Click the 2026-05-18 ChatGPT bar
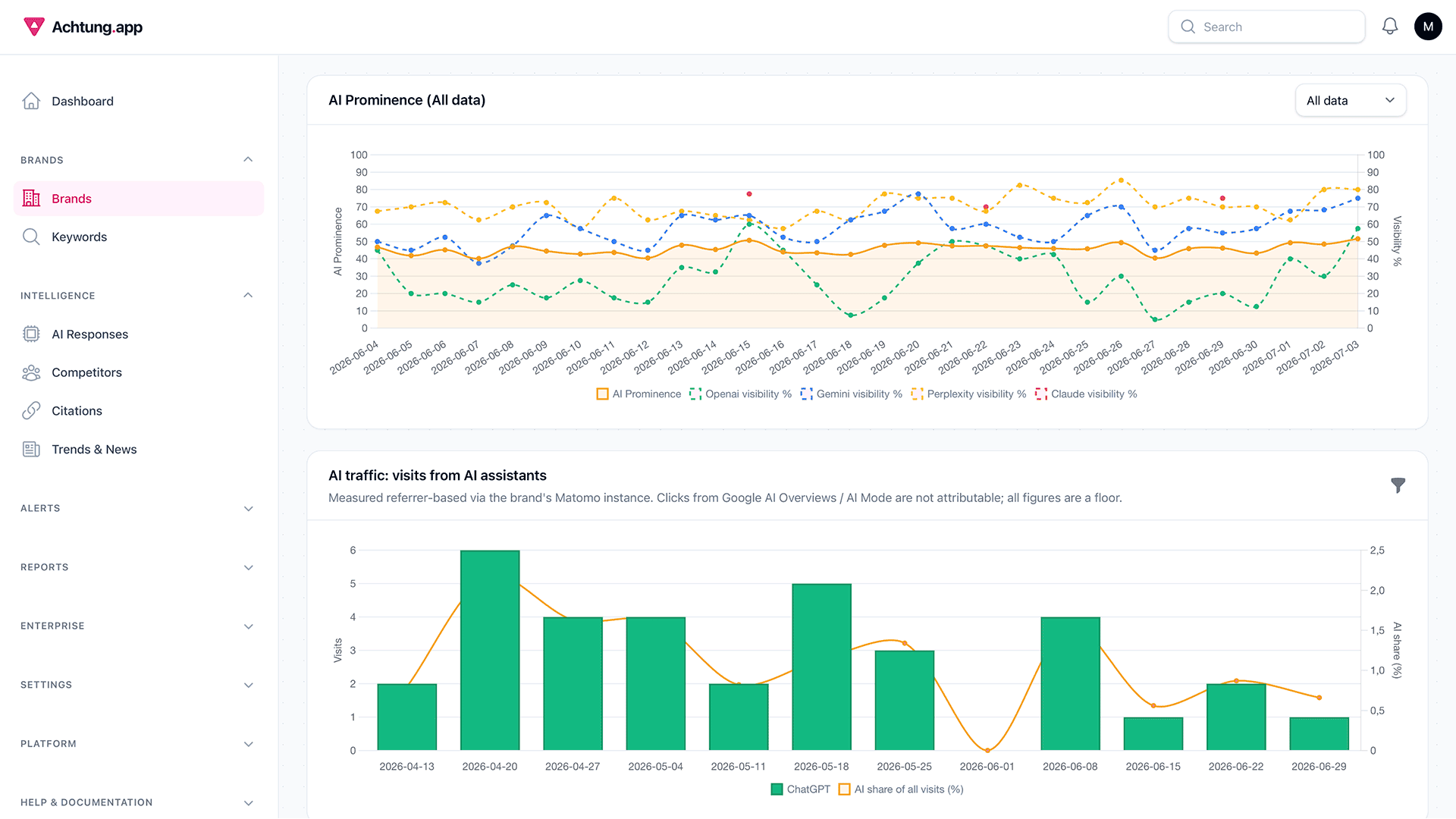 [x=822, y=667]
